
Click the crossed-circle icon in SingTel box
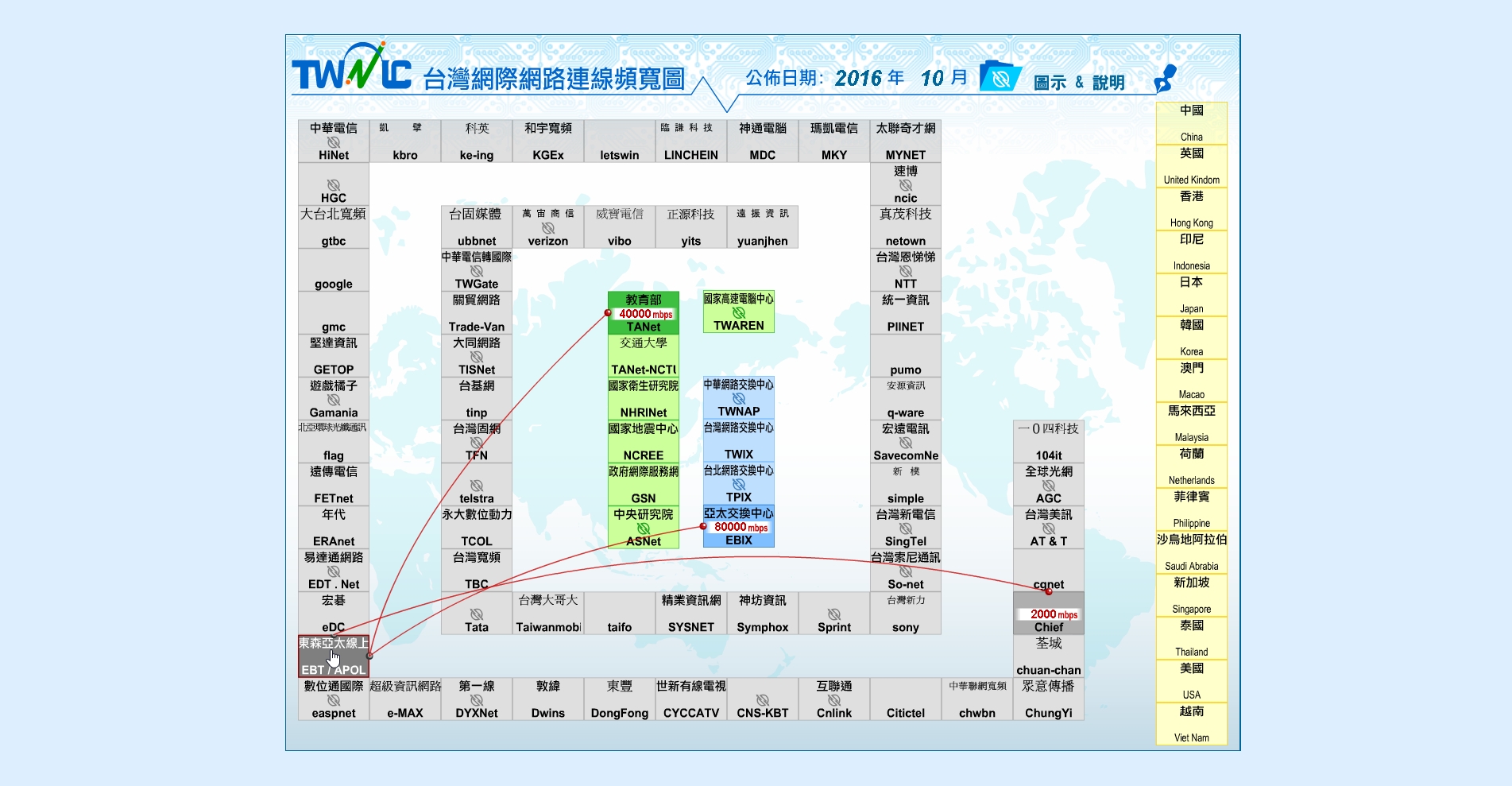click(x=906, y=529)
